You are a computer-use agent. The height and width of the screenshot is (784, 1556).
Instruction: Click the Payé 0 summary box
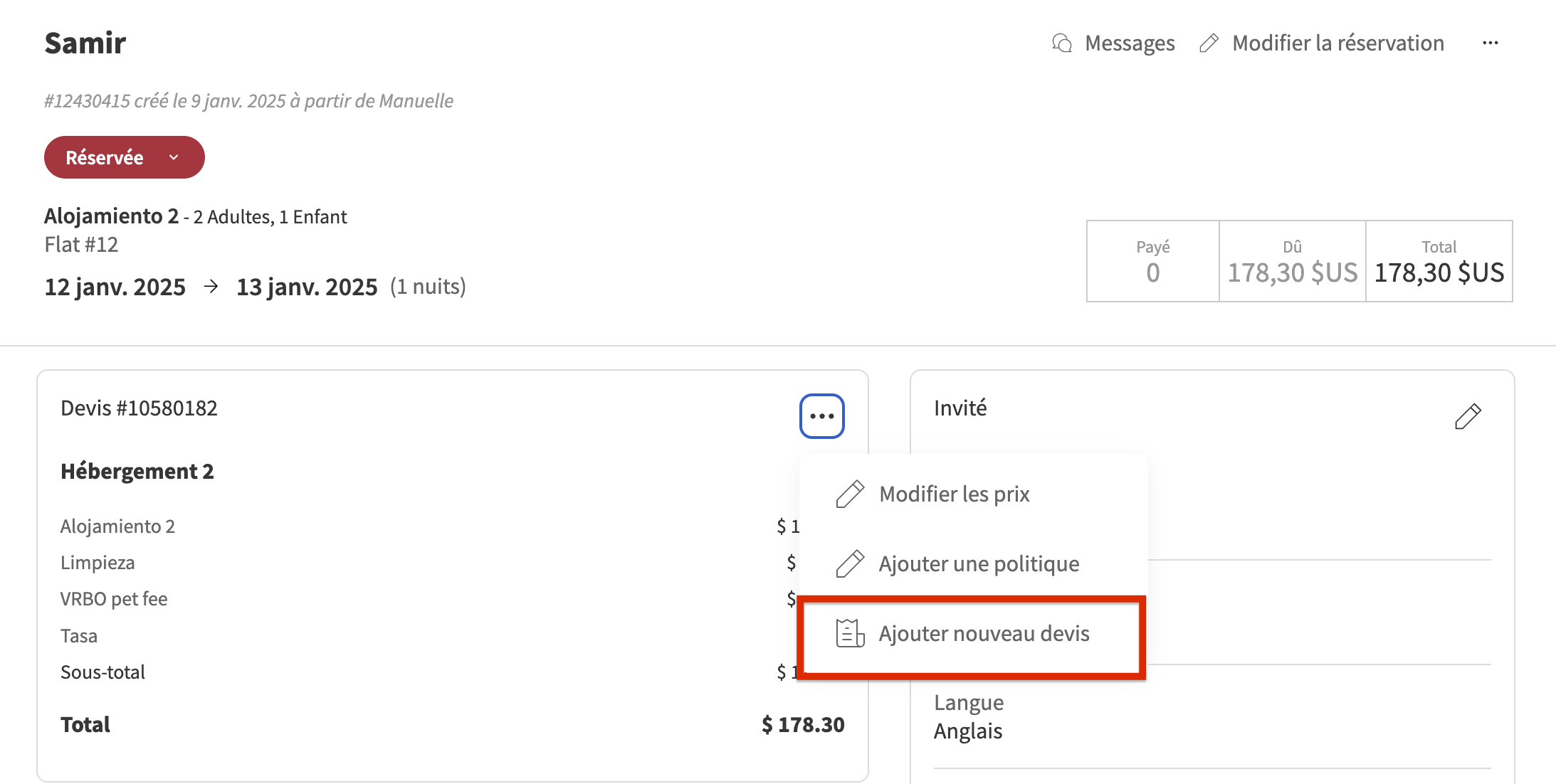(1152, 261)
